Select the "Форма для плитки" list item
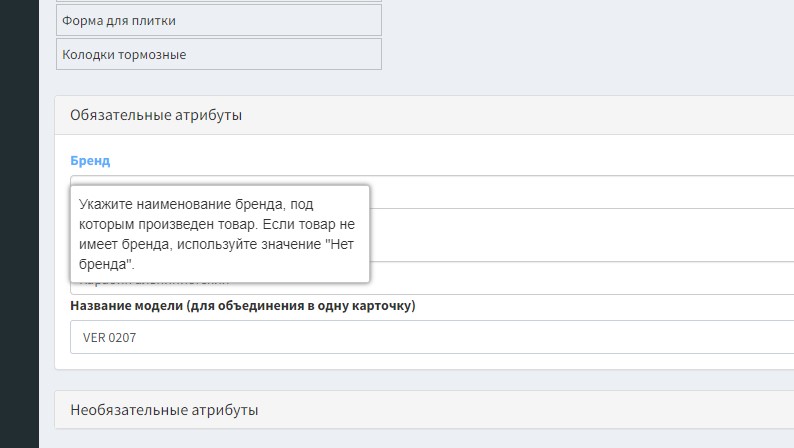Screen dimensions: 794x448 click(219, 21)
